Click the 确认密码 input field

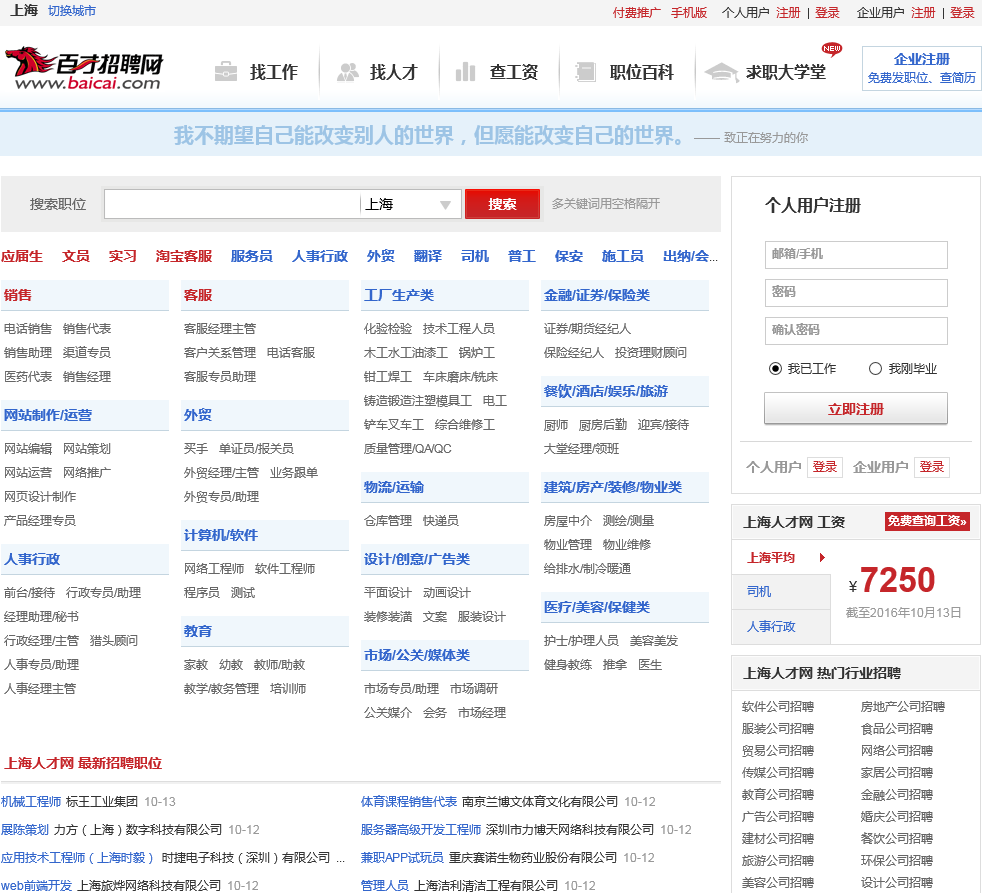[x=855, y=331]
